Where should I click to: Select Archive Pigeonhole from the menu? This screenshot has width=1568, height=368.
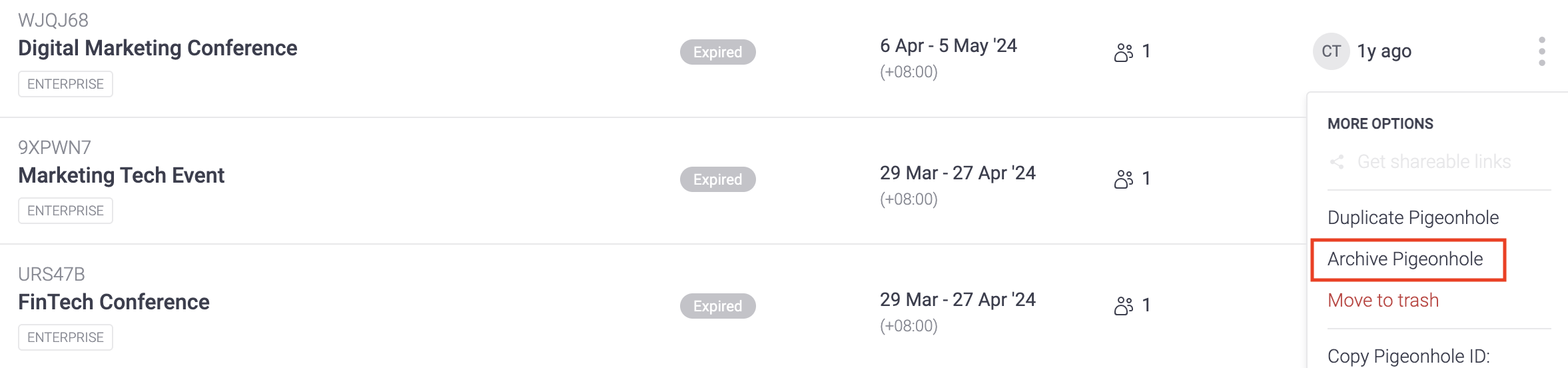click(1405, 259)
